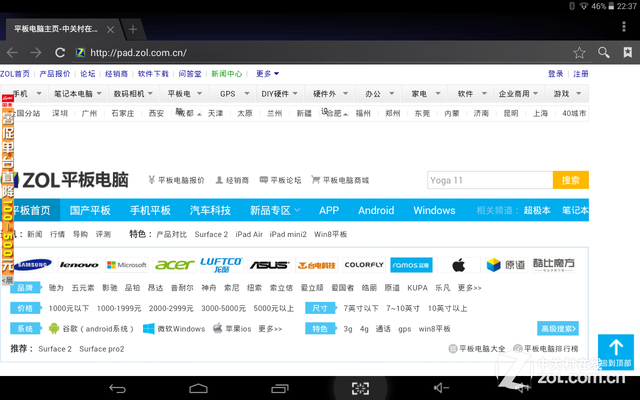Click the 高级搜索 button
Viewport: 640px width, 400px height.
point(558,328)
